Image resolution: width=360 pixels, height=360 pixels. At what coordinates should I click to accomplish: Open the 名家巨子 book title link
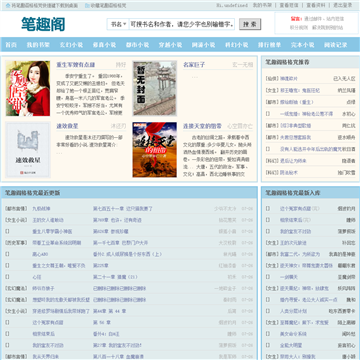coord(194,65)
